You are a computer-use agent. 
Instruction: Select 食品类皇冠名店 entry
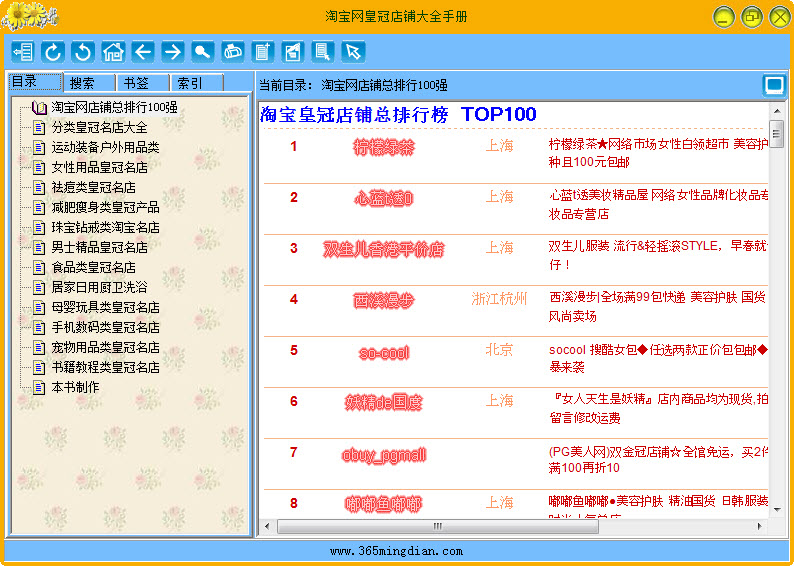(94, 267)
